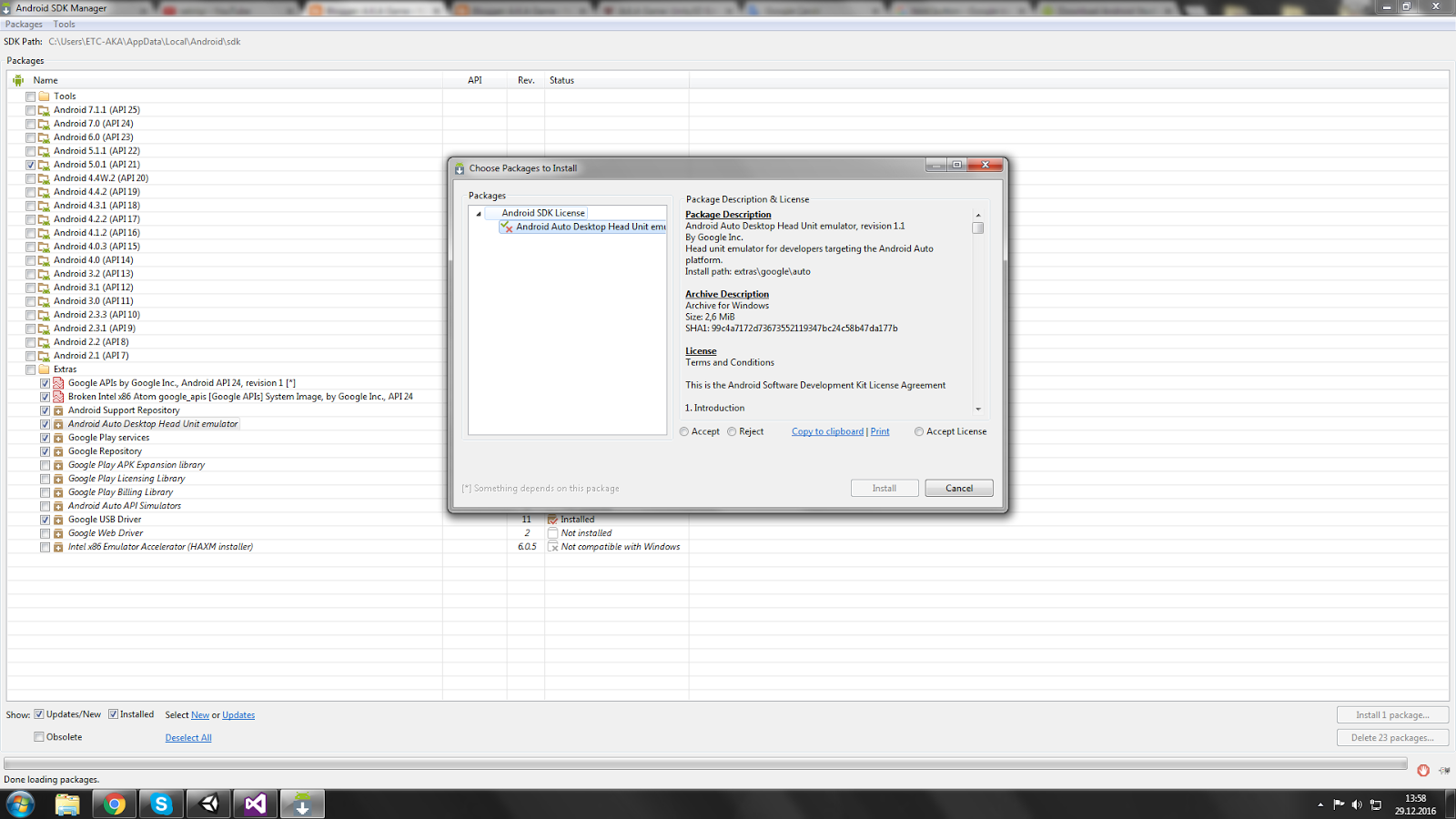
Task: Click the platform icon for Android 7.1.1 (API 25)
Action: (x=44, y=110)
